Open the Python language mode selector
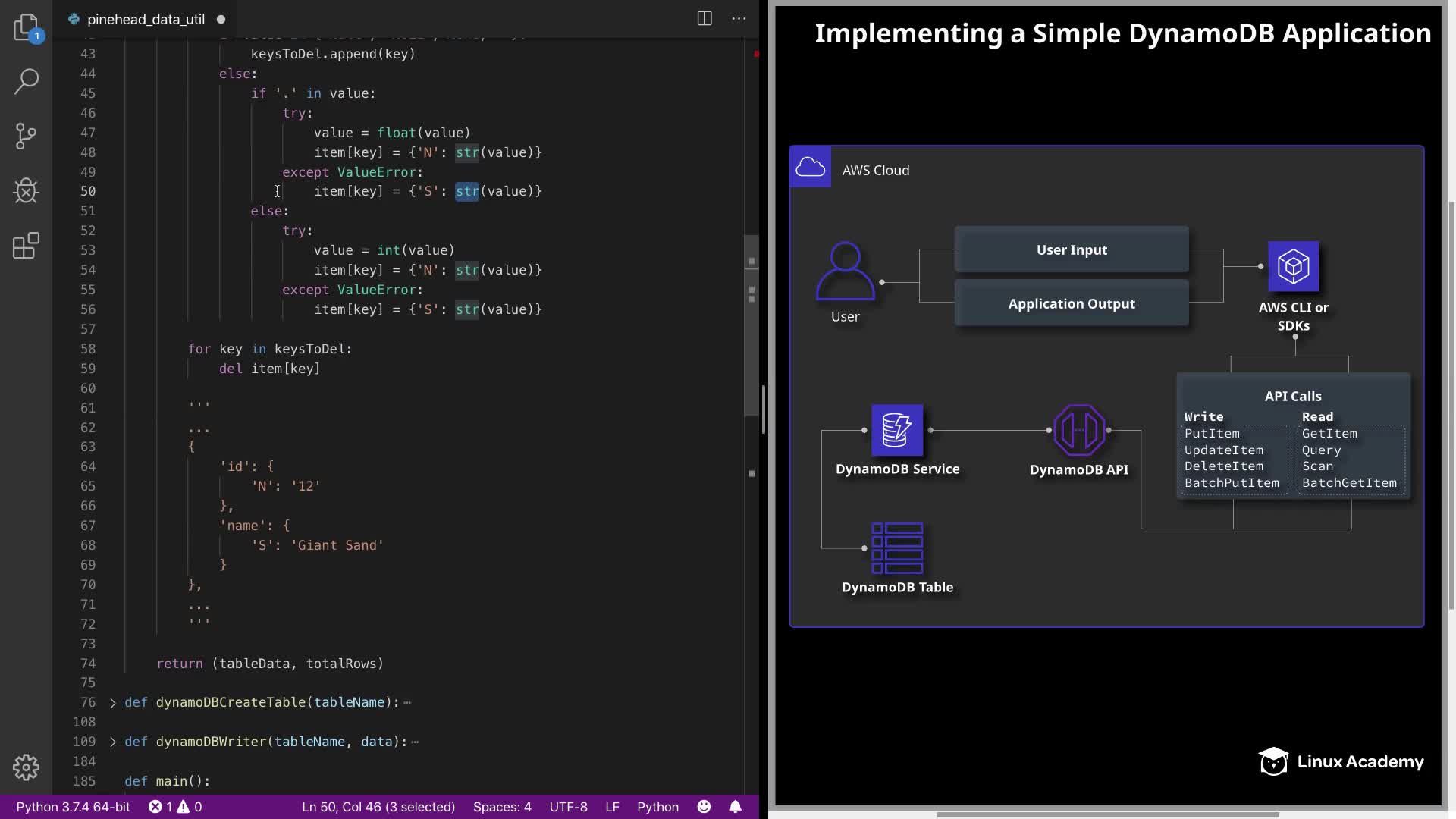 pyautogui.click(x=657, y=807)
